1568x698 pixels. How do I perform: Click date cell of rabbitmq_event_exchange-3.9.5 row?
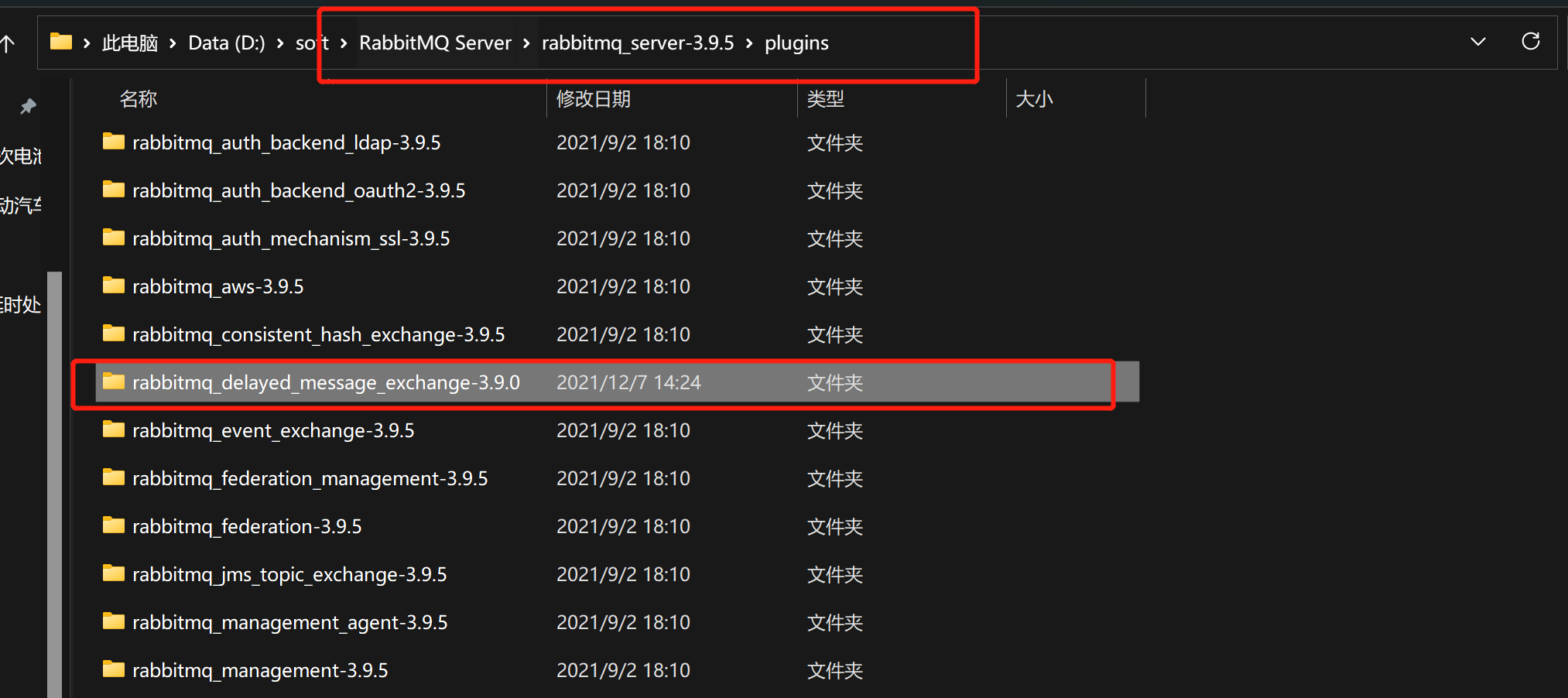click(x=623, y=430)
